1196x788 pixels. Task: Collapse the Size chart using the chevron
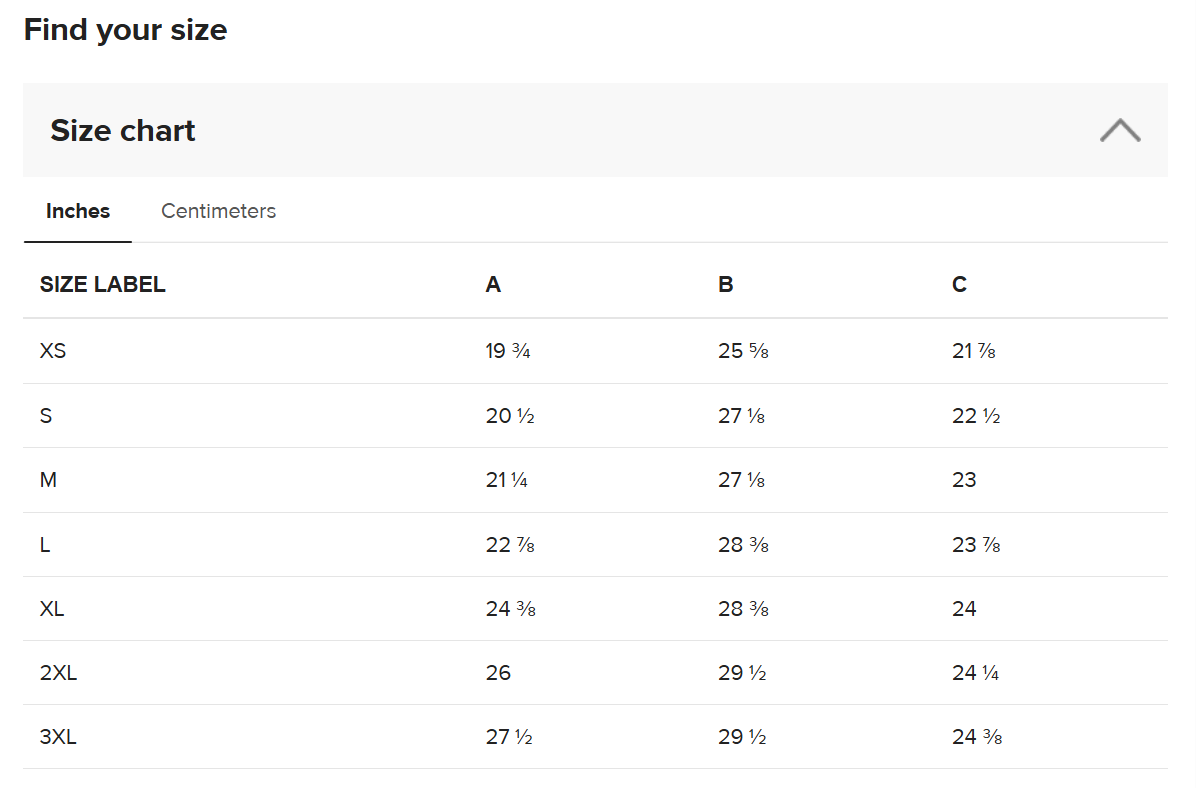pos(1119,131)
